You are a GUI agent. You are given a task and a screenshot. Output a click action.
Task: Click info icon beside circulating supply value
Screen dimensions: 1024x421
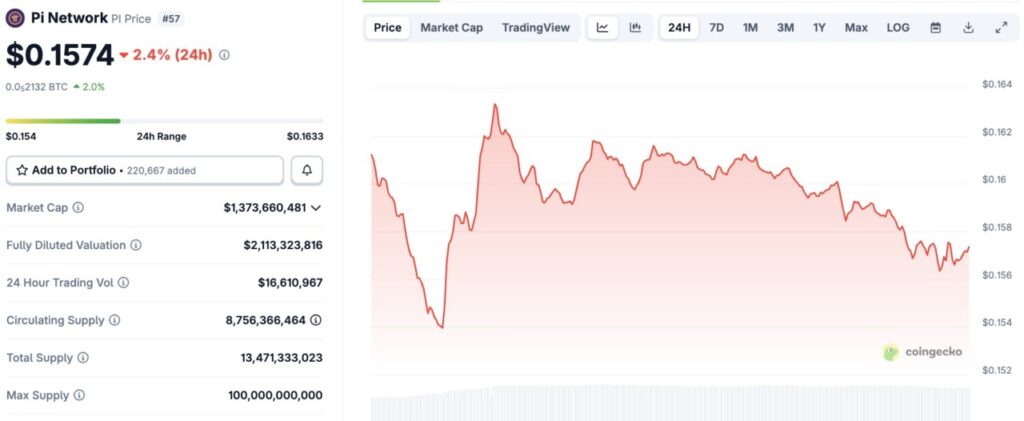[316, 320]
